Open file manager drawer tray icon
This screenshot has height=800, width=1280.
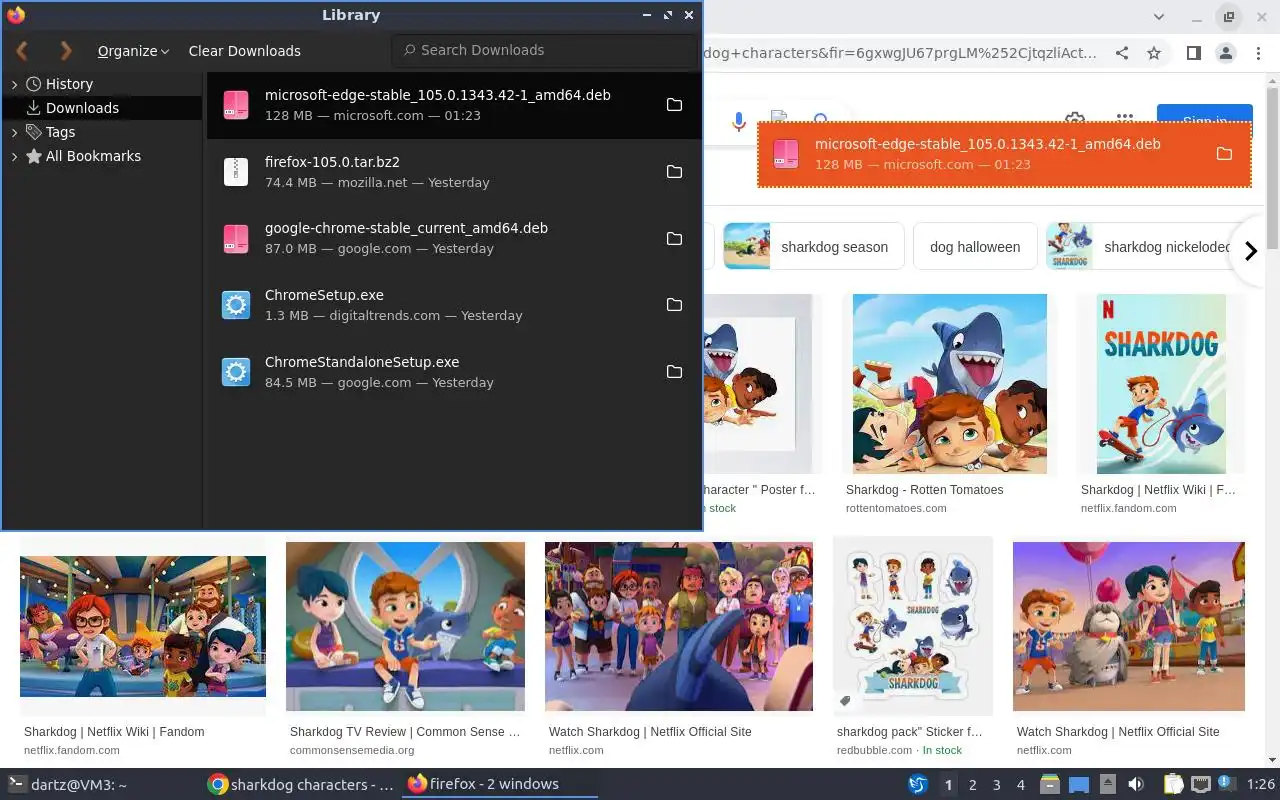tap(1051, 785)
